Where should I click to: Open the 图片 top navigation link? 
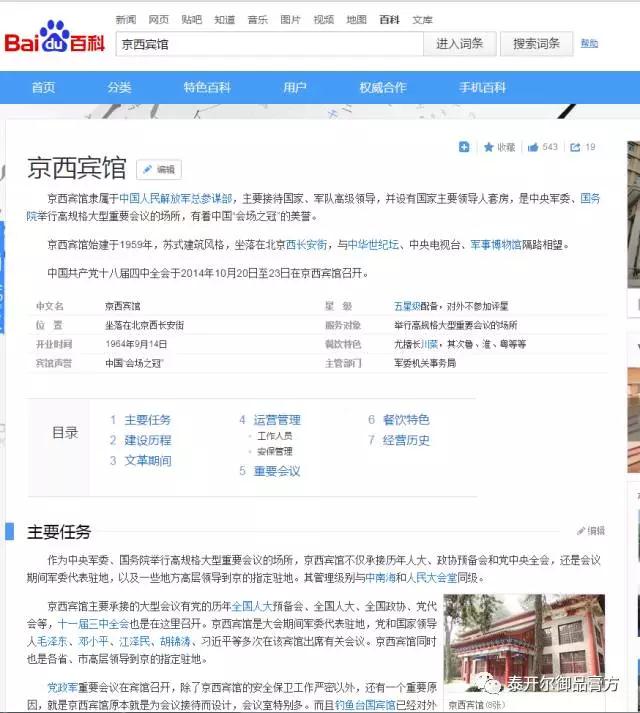coord(290,20)
